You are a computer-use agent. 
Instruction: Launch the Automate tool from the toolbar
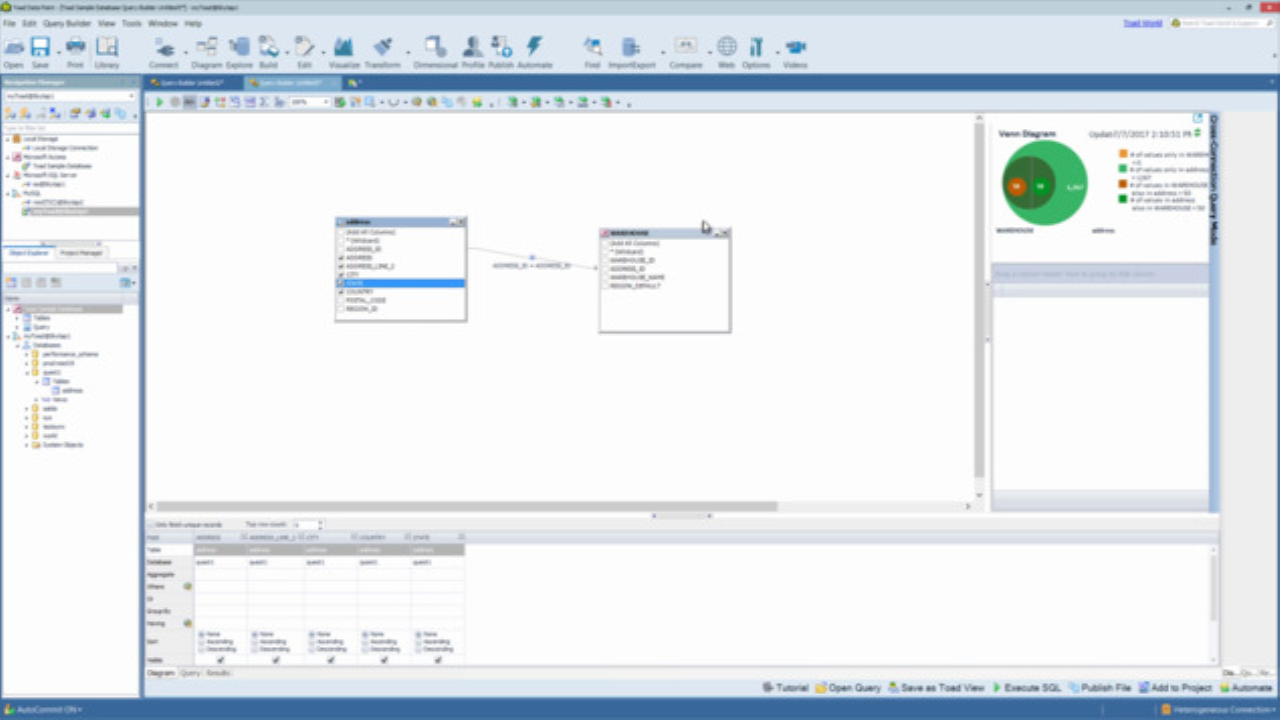pyautogui.click(x=535, y=47)
